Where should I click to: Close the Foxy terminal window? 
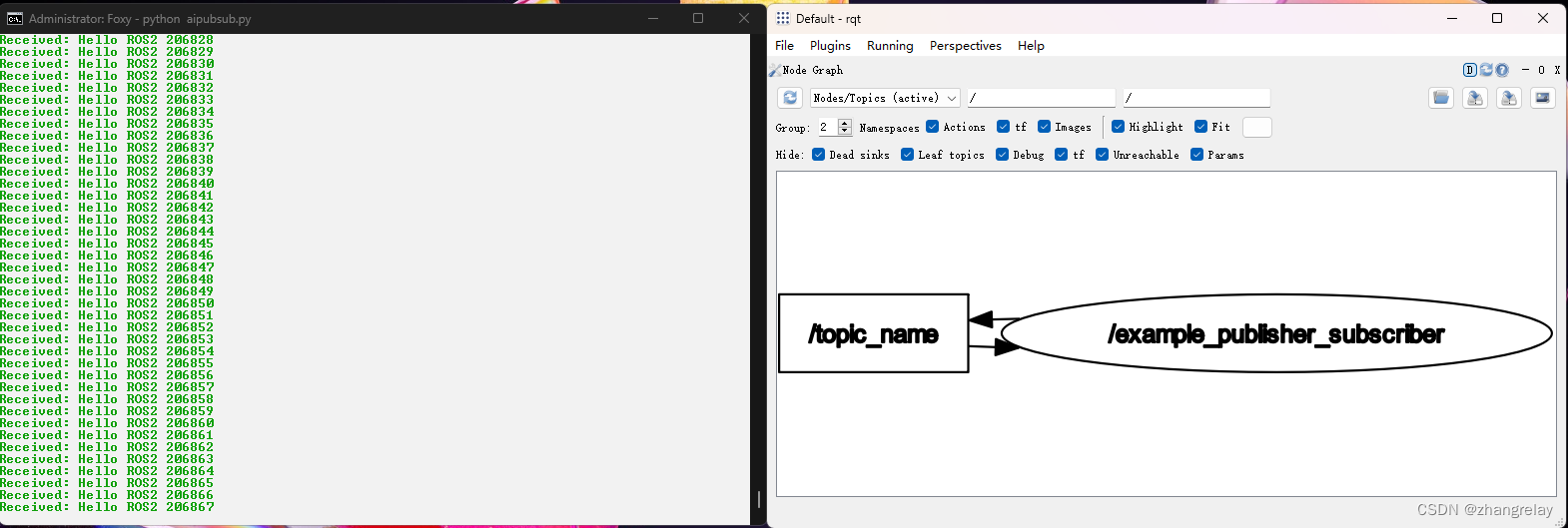(x=744, y=18)
